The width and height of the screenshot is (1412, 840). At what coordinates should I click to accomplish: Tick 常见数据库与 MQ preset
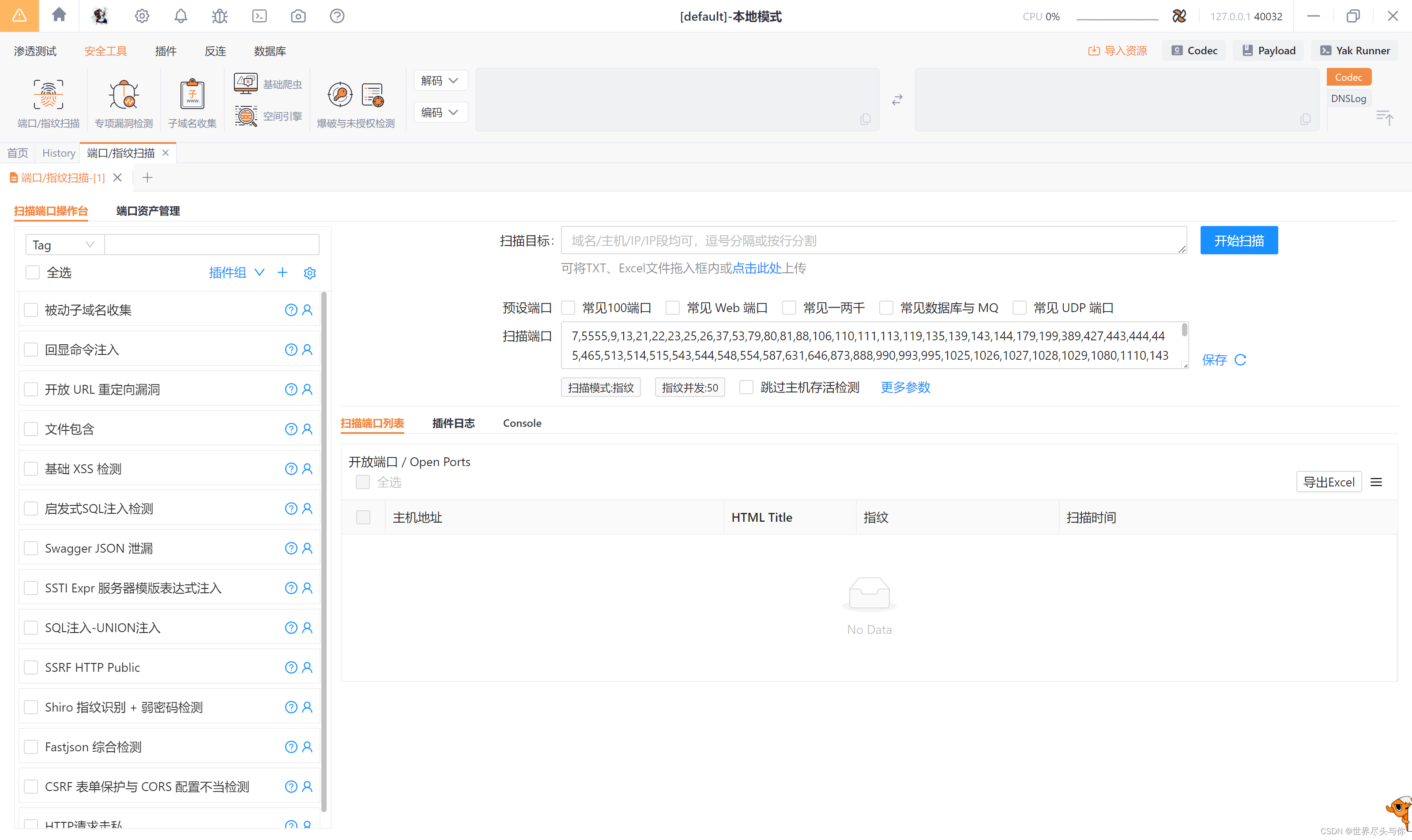pos(886,307)
